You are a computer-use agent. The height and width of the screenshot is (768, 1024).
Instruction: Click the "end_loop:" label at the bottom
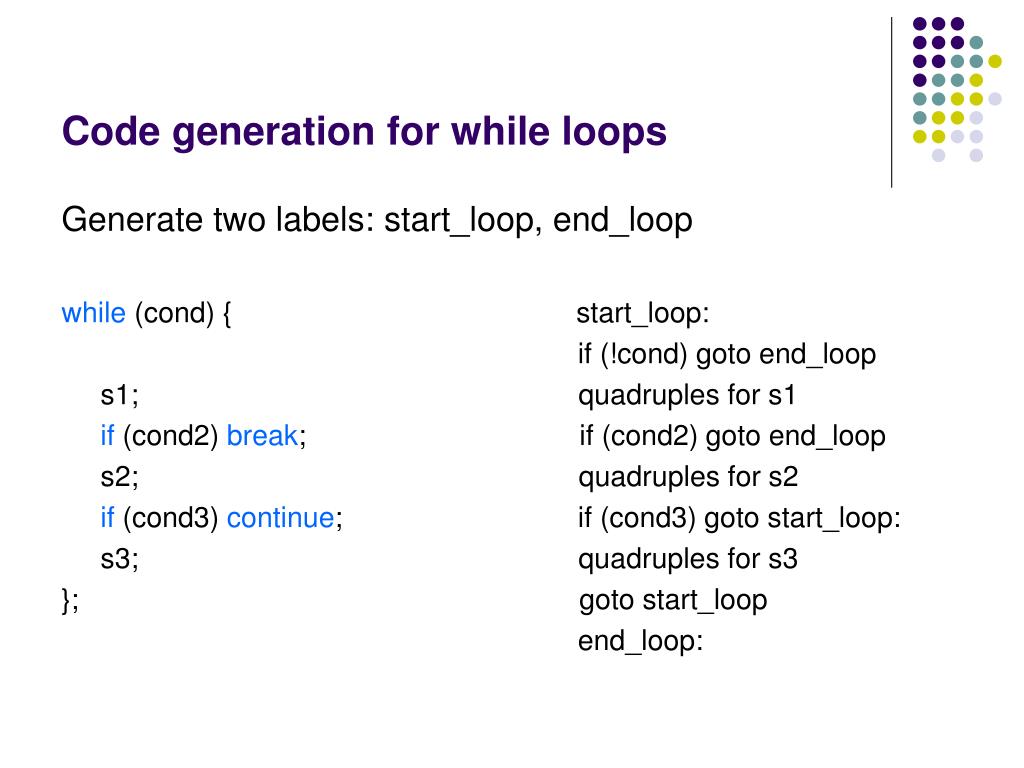(x=641, y=641)
